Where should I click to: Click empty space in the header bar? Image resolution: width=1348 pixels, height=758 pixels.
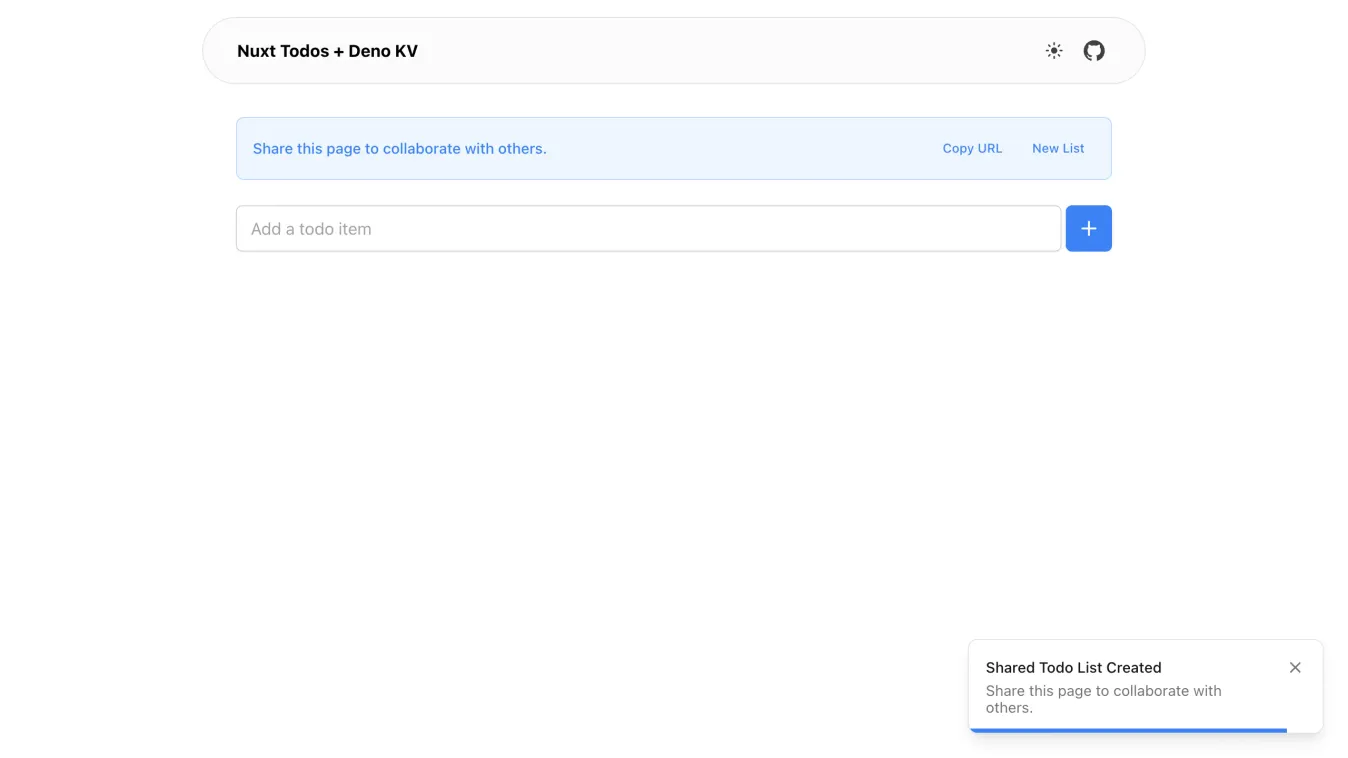point(730,51)
